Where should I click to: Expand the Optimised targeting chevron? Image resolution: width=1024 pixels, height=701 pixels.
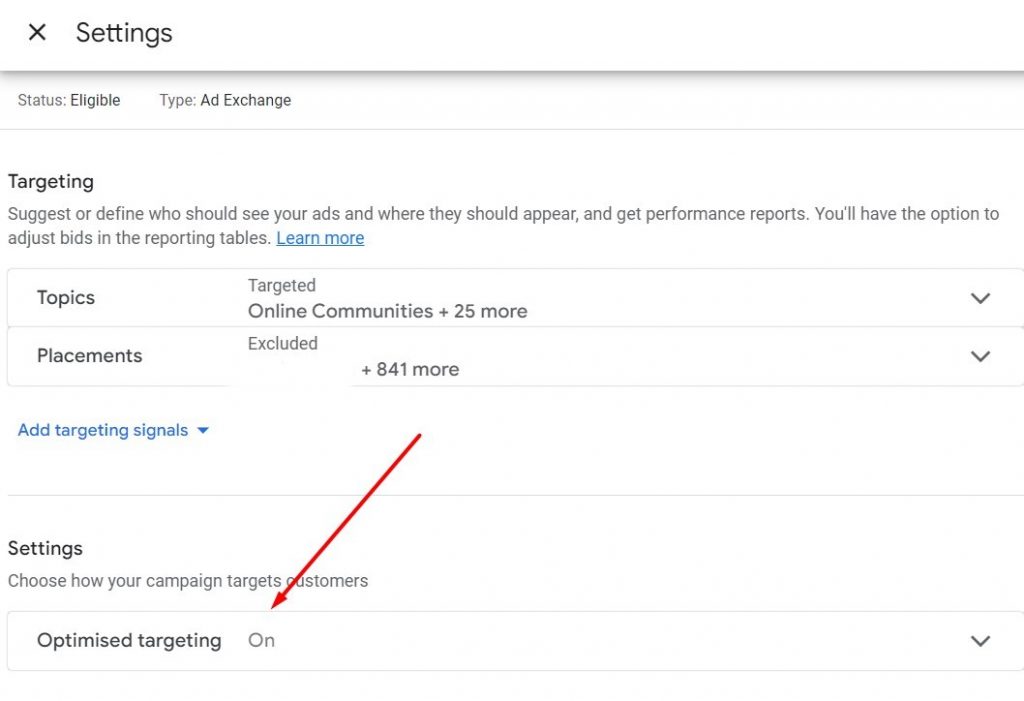980,641
